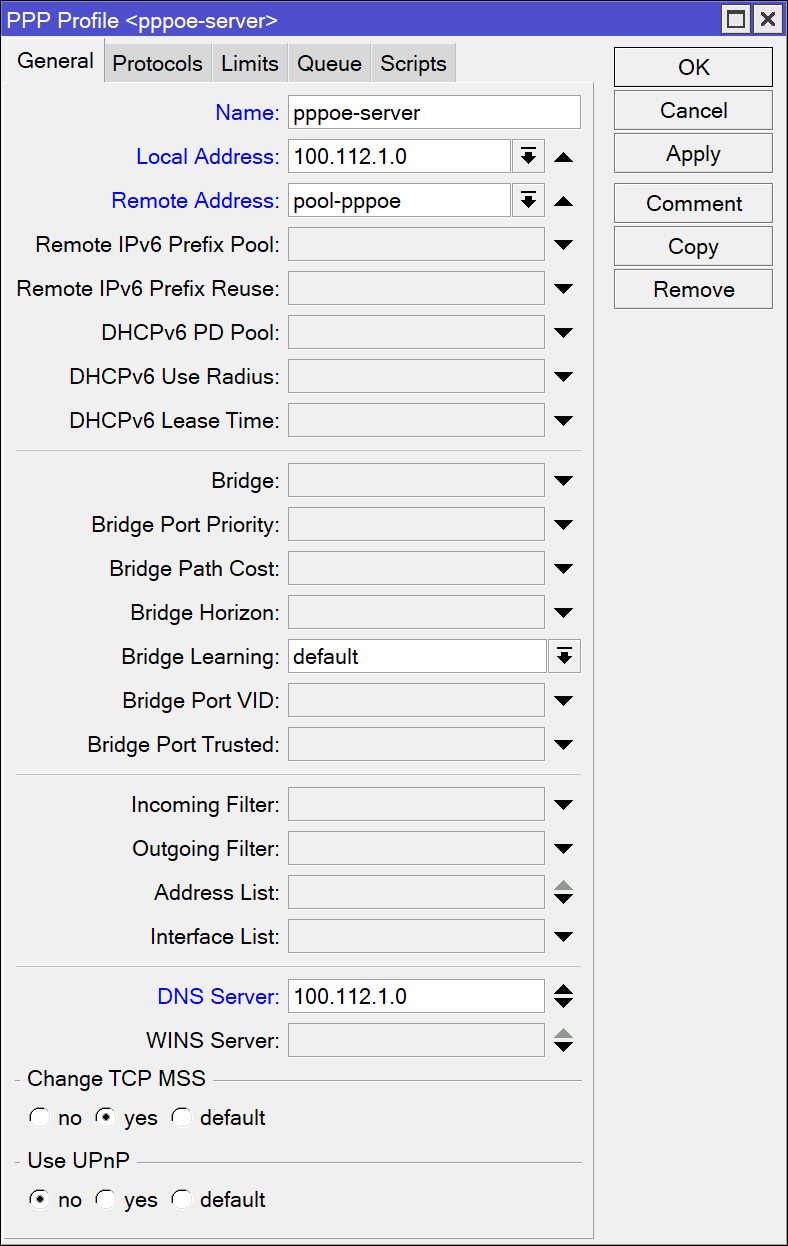Open the Local Address dropdown list
Viewport: 788px width, 1246px height.
click(x=528, y=156)
